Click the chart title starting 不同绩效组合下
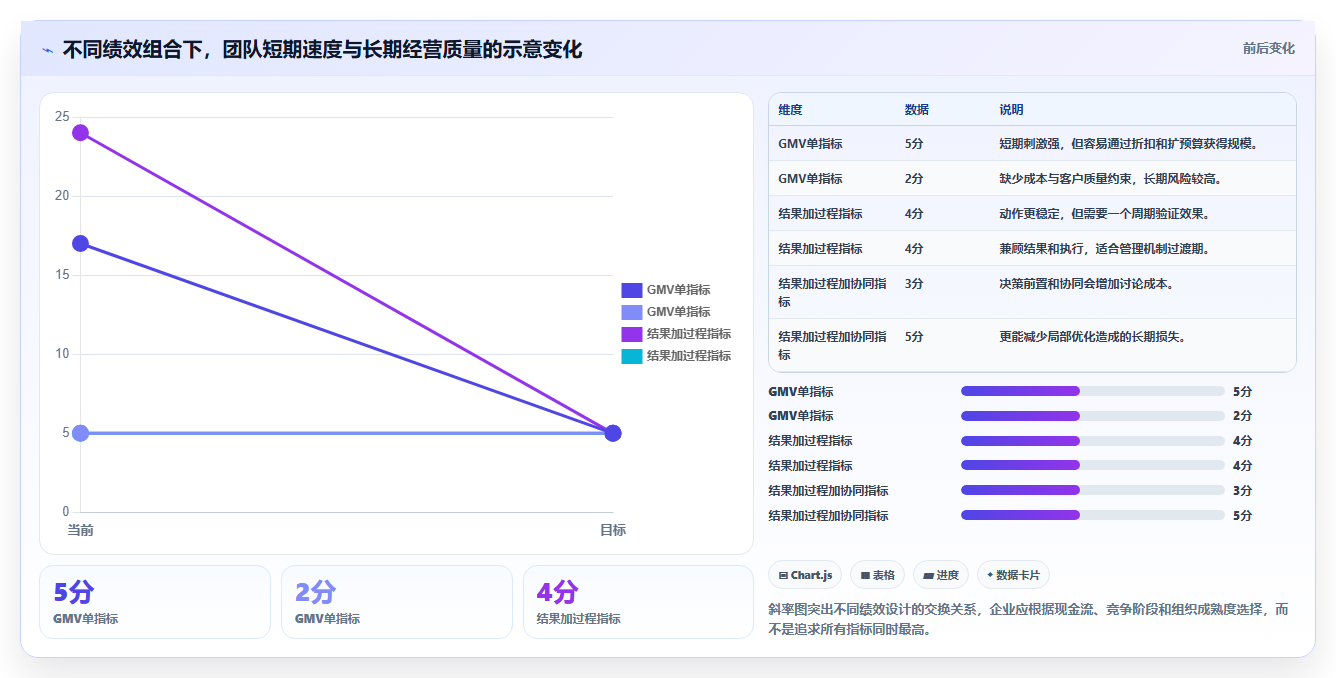This screenshot has height=678, width=1336. (x=322, y=49)
